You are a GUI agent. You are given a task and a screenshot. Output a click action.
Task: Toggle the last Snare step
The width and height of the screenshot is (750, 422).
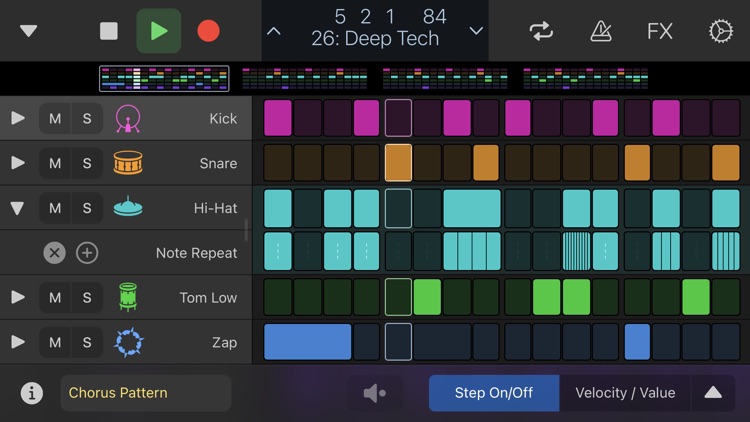[x=726, y=163]
